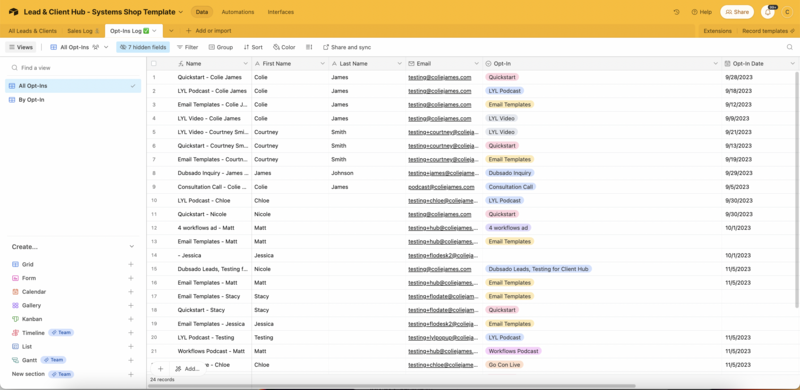Click the Email column header

point(444,64)
